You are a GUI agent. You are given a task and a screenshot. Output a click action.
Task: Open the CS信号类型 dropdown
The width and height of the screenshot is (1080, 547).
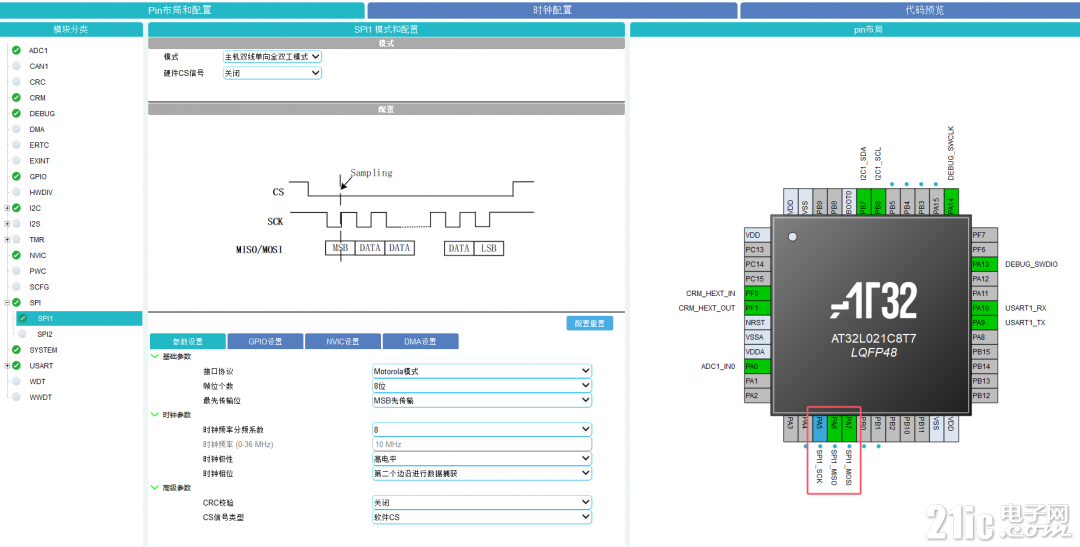coord(481,517)
